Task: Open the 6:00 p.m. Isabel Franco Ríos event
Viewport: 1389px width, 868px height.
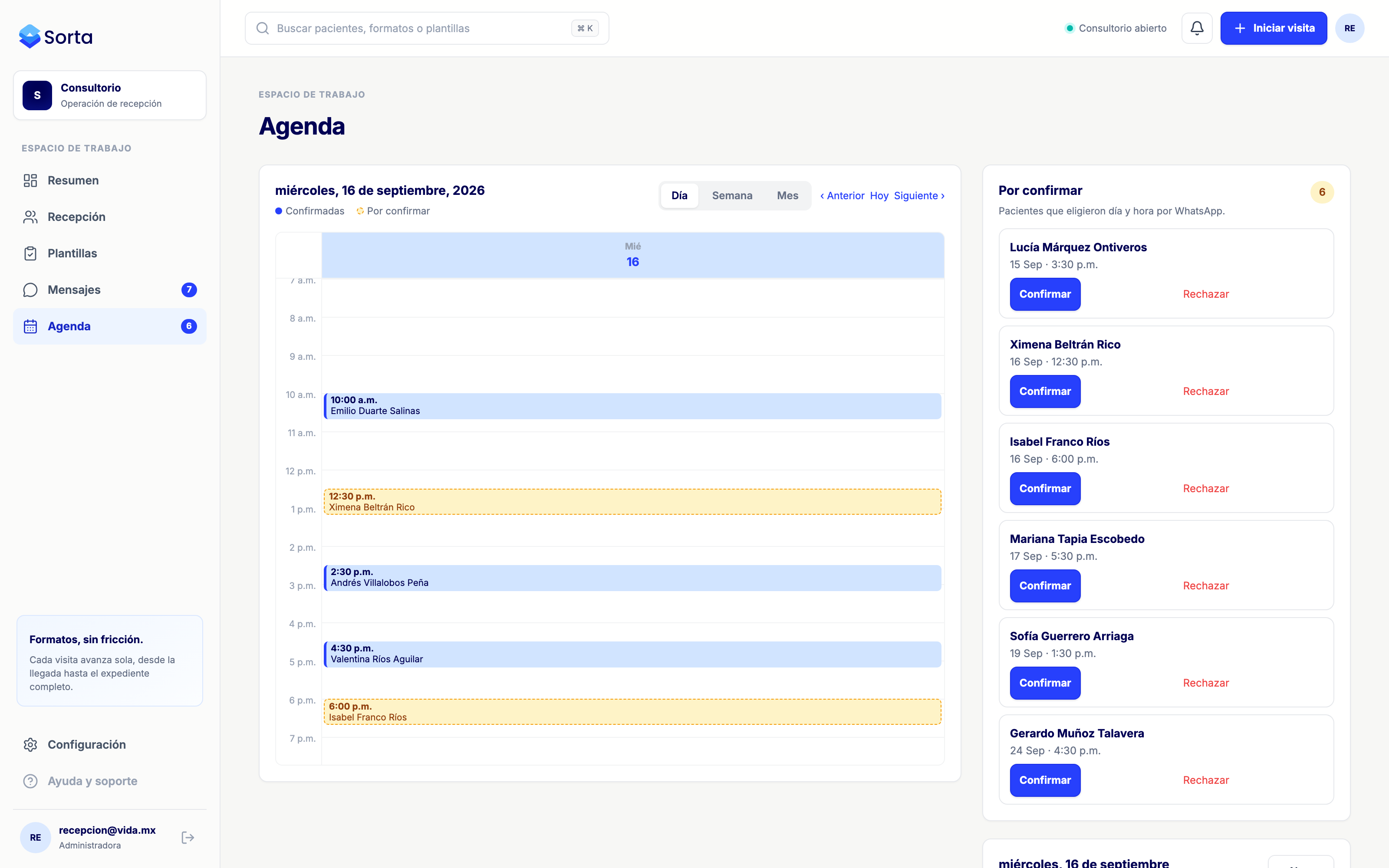Action: pos(632,712)
